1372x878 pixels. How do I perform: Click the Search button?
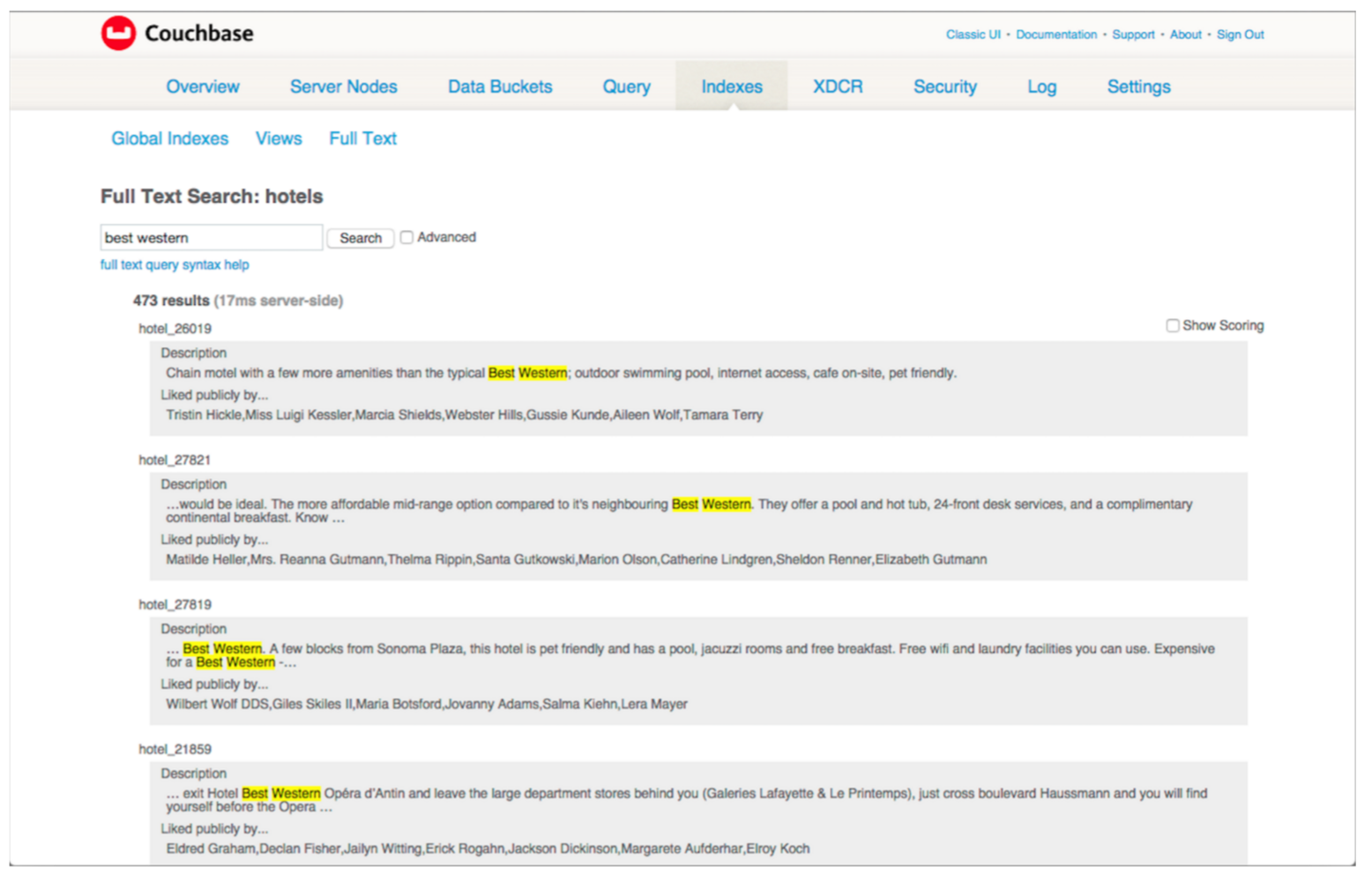pos(361,238)
